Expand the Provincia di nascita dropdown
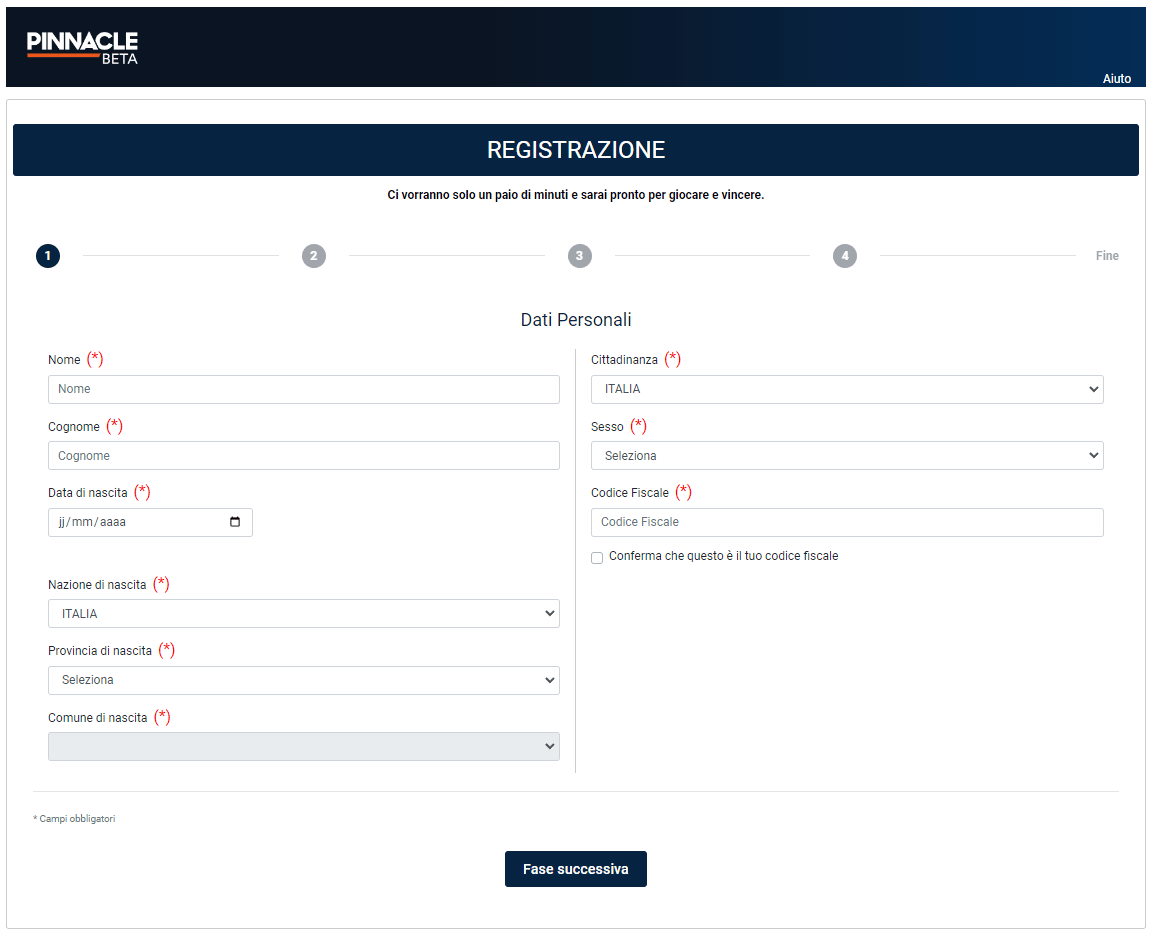1152x935 pixels. [x=303, y=680]
